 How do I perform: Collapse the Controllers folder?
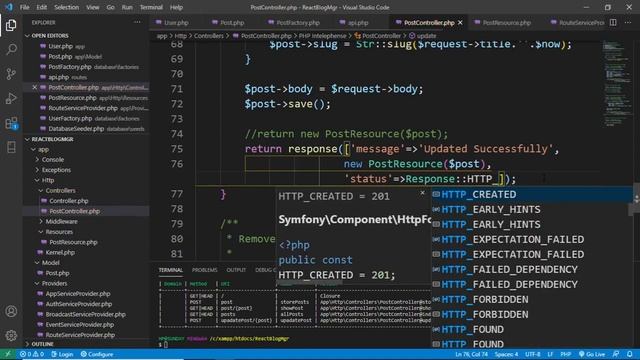pos(60,191)
